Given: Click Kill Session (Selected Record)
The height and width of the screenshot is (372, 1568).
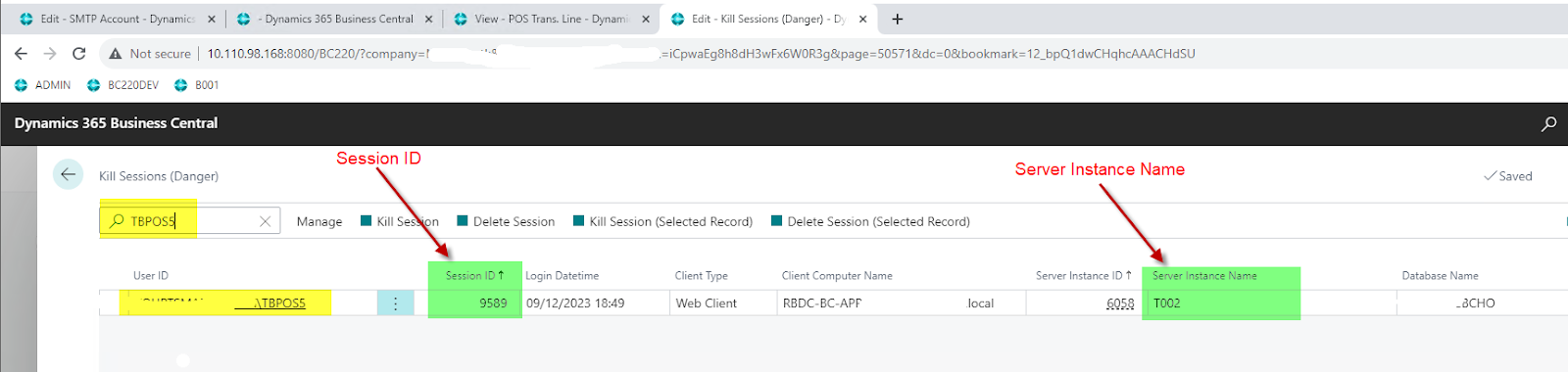Looking at the screenshot, I should pos(662,222).
